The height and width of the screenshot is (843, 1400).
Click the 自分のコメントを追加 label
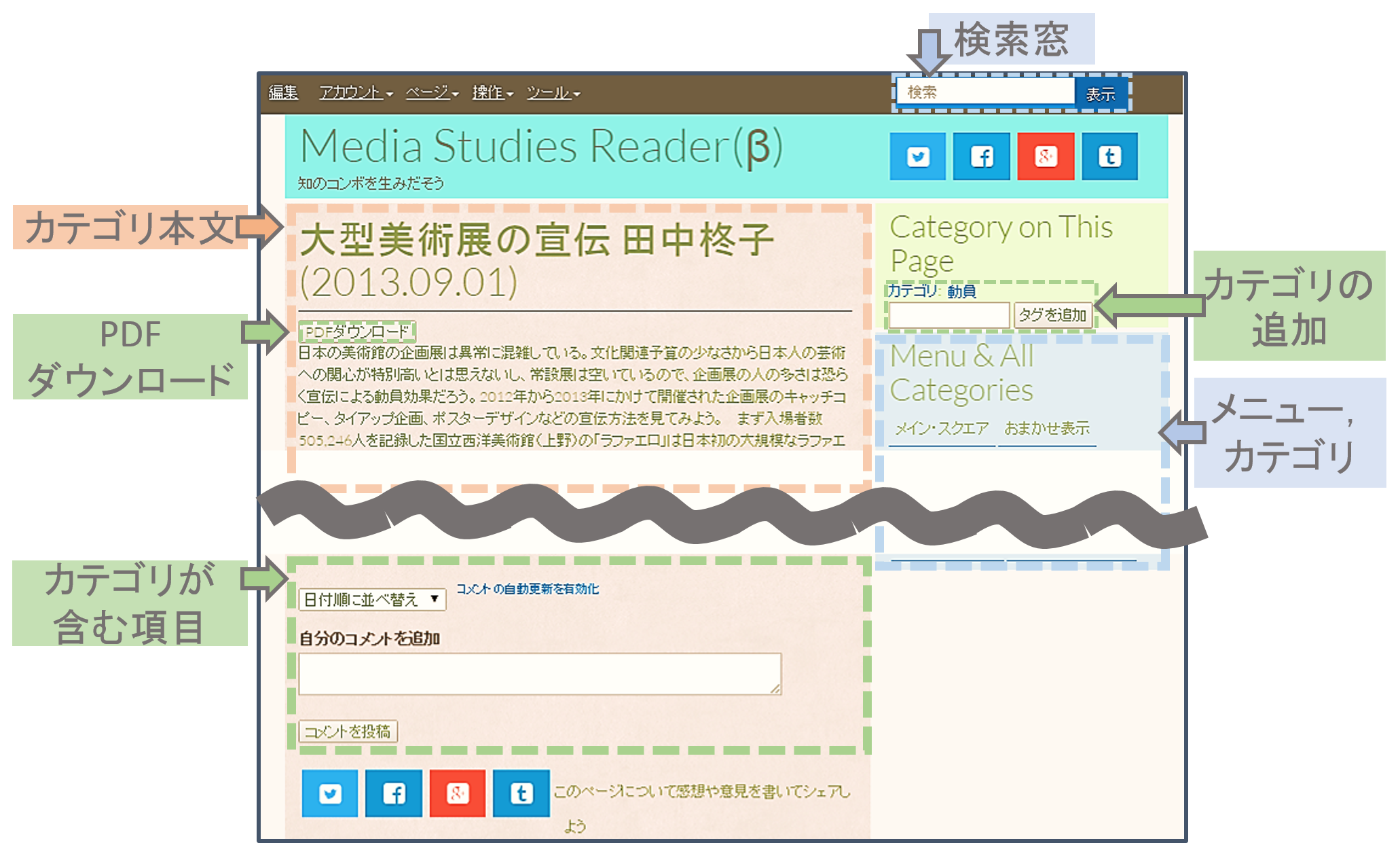(370, 639)
